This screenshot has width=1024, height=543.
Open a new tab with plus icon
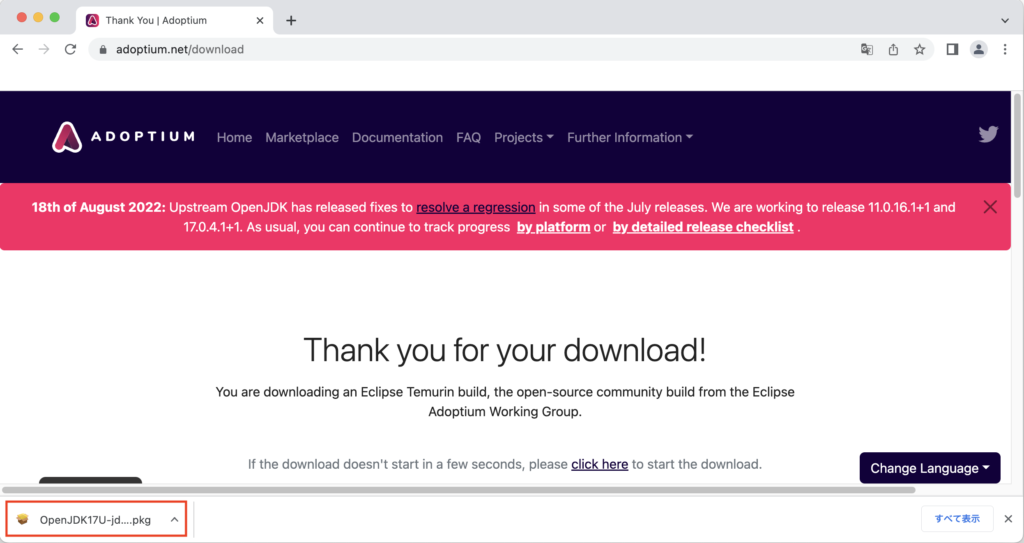pyautogui.click(x=291, y=20)
